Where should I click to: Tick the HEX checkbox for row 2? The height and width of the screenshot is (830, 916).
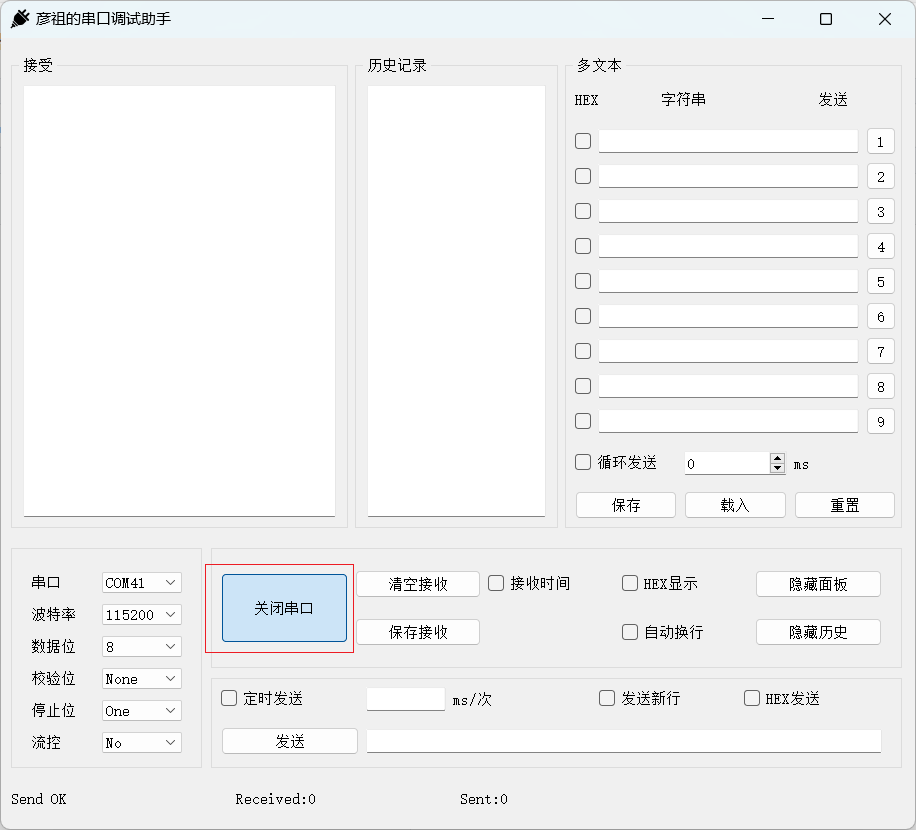pos(583,176)
